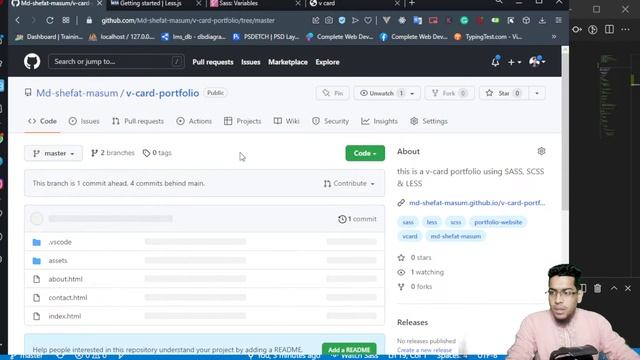Click the less topic tag
Screen dimensions: 640x360
[x=432, y=222]
